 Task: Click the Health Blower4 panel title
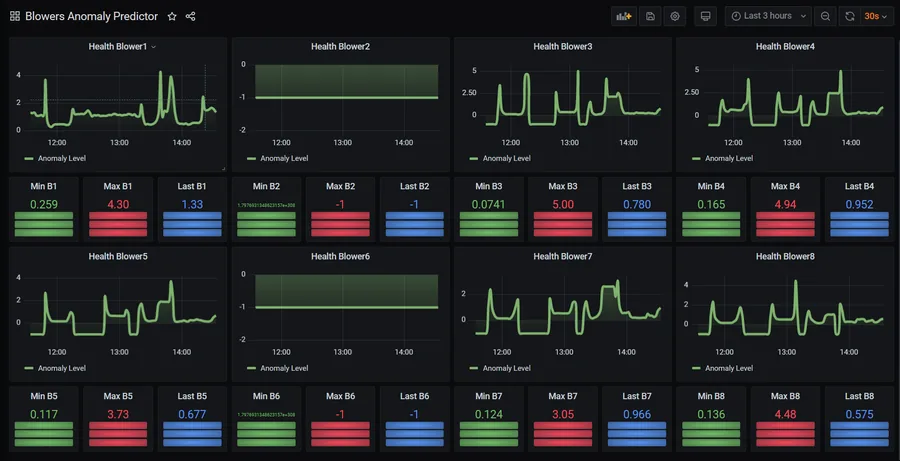coord(785,47)
